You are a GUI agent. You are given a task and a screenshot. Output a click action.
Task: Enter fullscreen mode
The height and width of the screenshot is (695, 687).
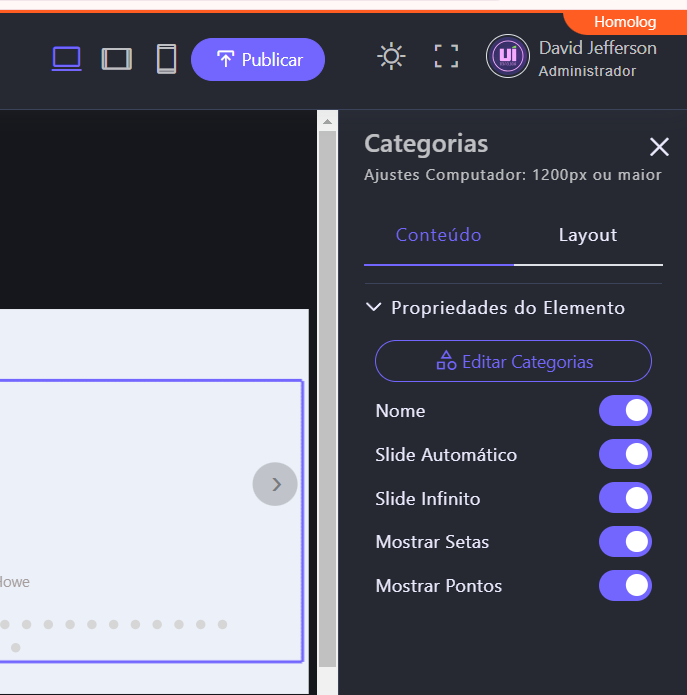pyautogui.click(x=446, y=56)
